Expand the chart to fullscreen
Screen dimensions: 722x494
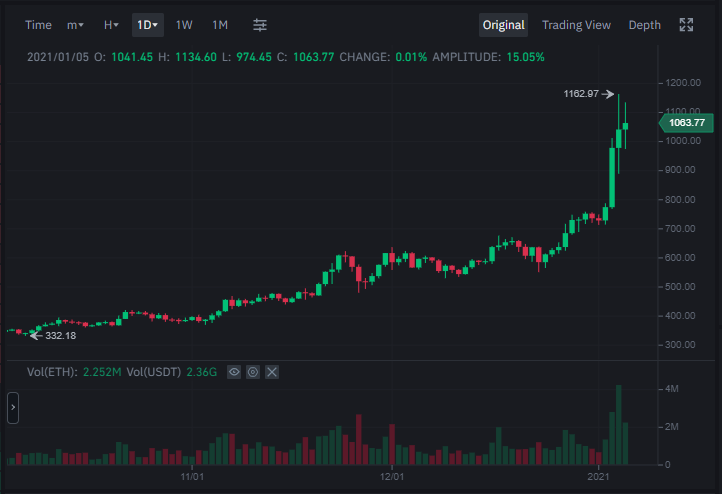coord(686,25)
